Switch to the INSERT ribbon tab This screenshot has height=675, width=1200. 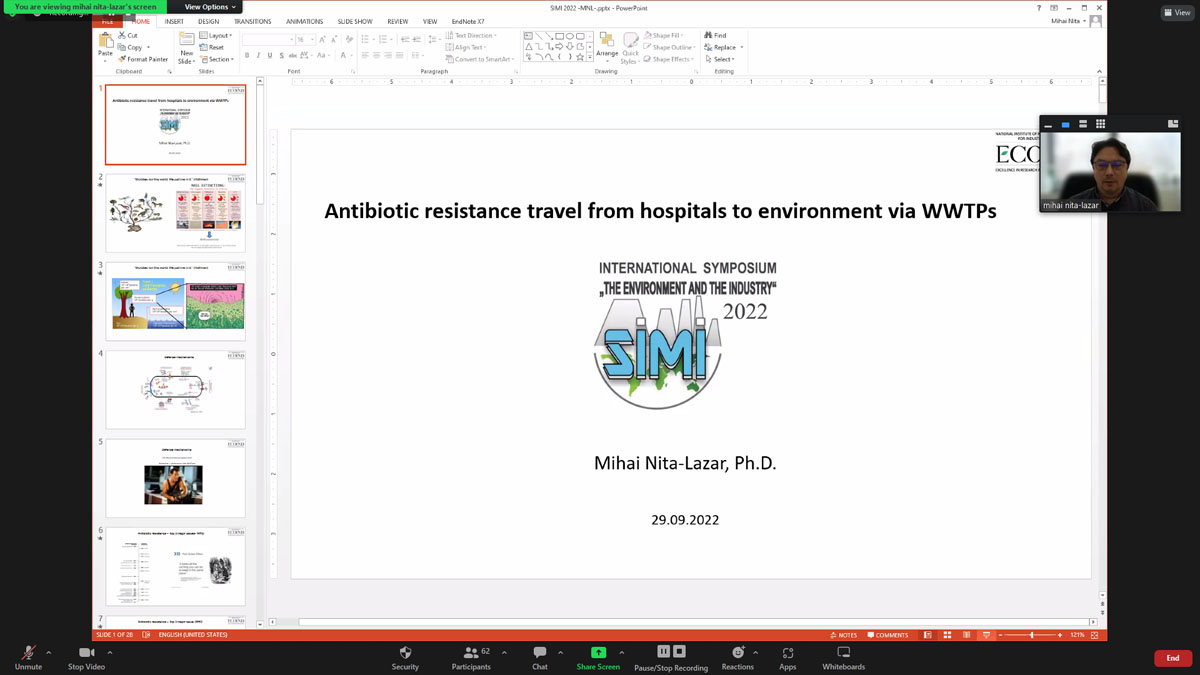pos(174,21)
